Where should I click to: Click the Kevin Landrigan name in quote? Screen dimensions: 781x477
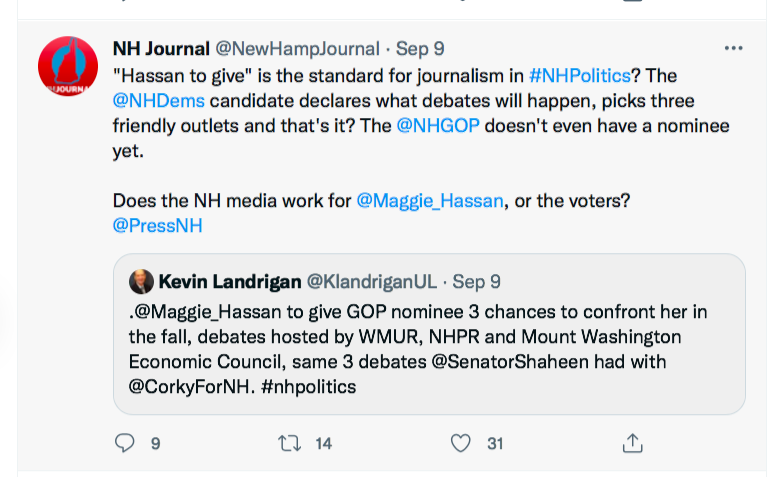point(225,281)
